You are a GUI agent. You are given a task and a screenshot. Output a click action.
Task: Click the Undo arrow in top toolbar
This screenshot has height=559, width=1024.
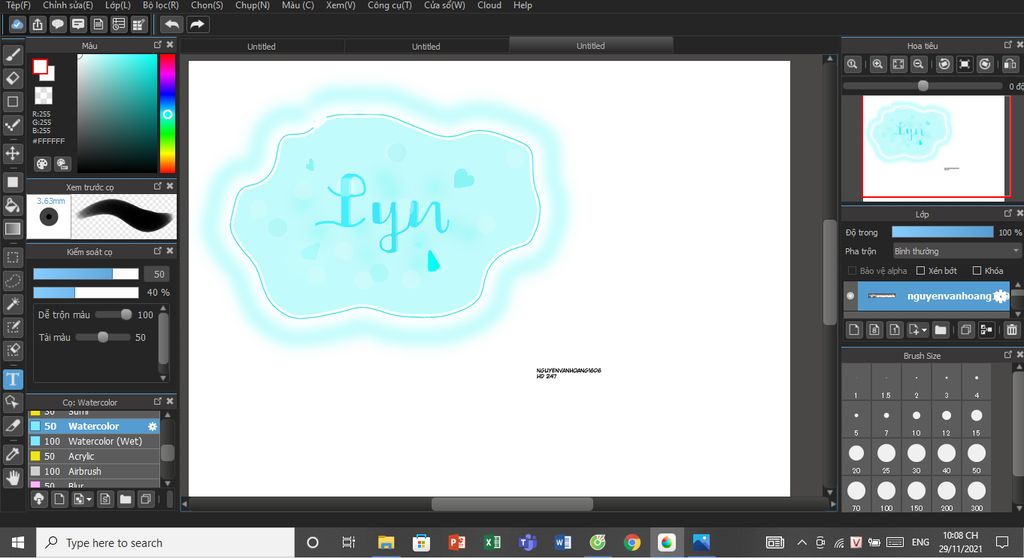[x=172, y=25]
